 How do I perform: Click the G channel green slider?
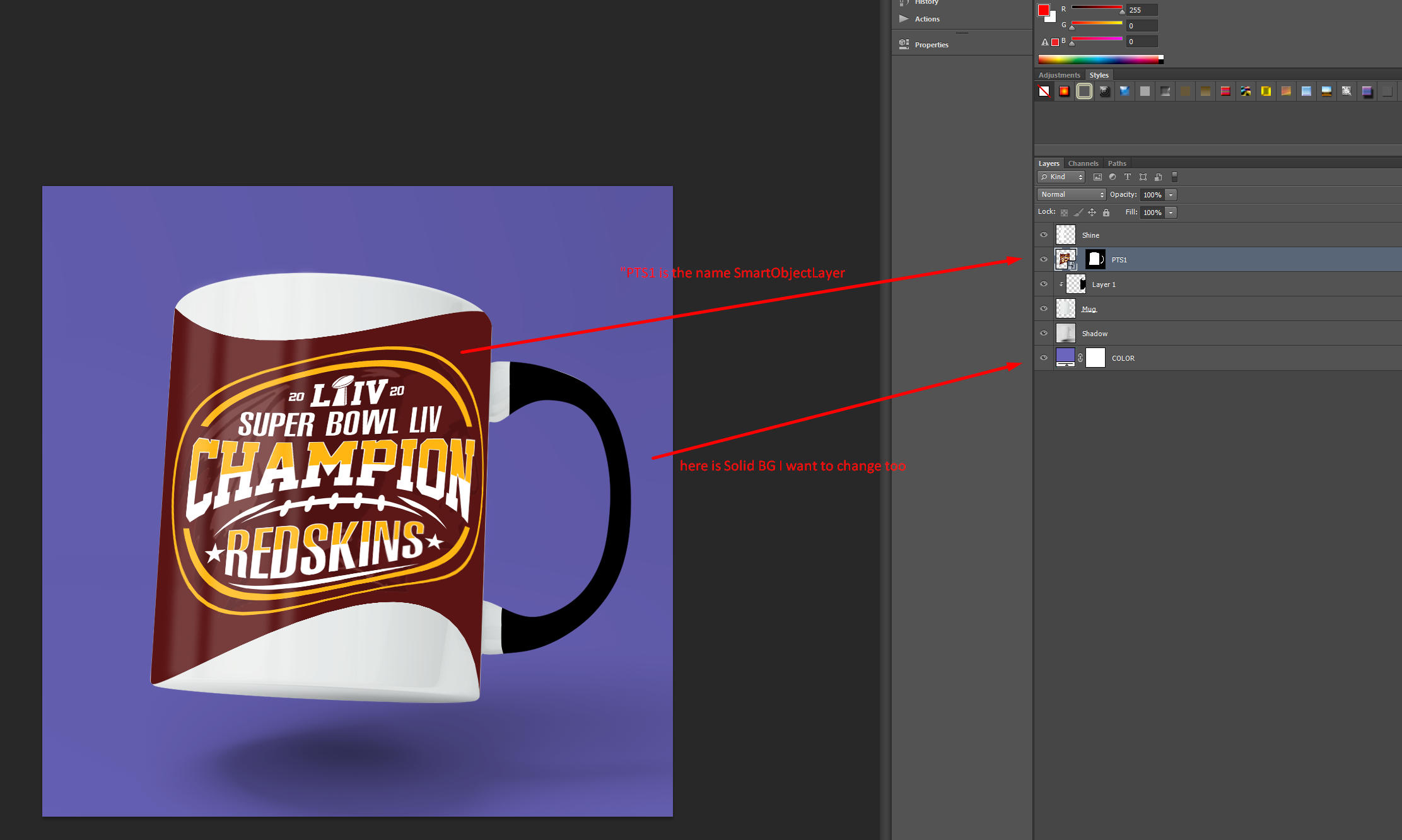[x=1097, y=23]
